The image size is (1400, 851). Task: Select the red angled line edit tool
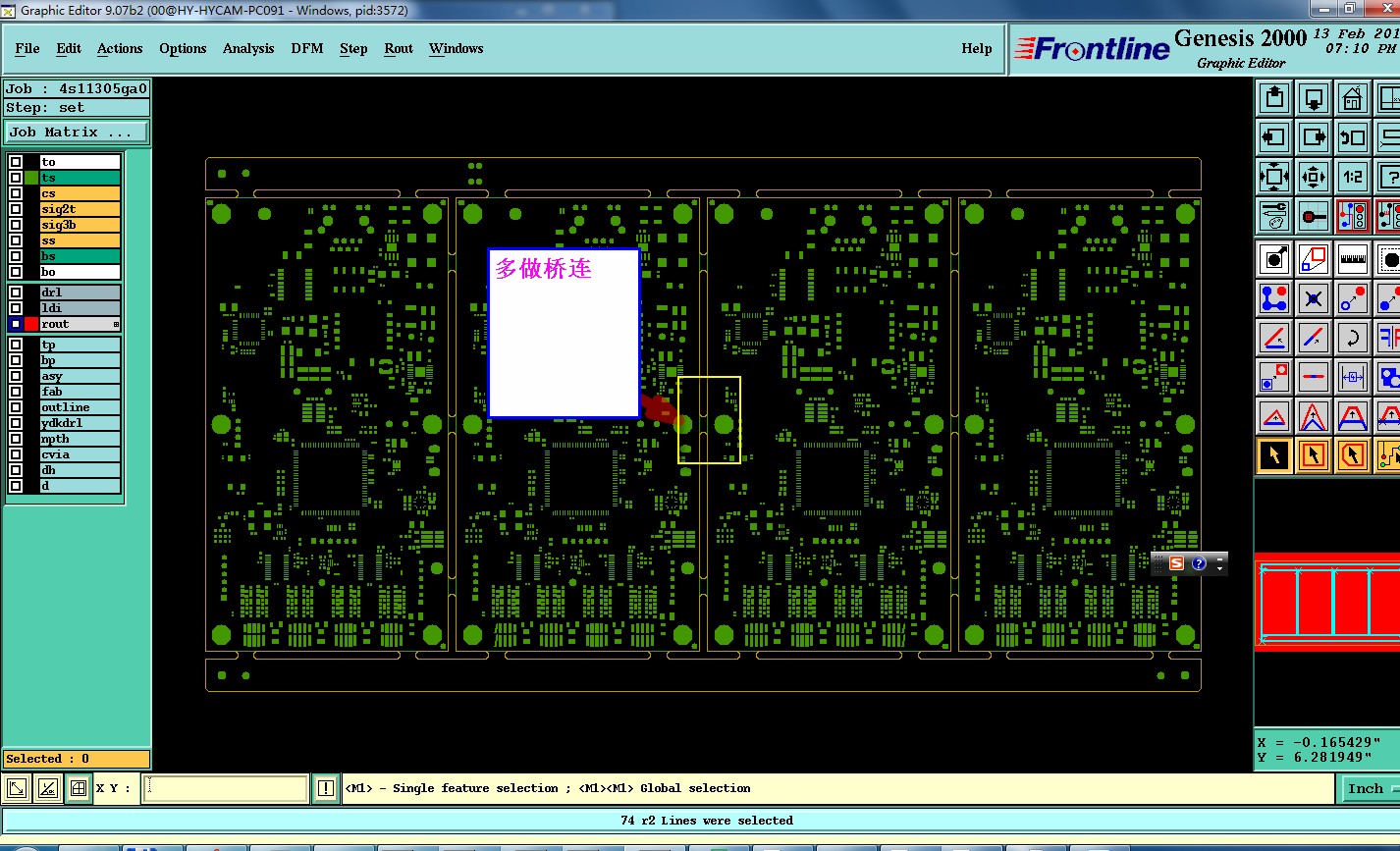coord(1274,338)
